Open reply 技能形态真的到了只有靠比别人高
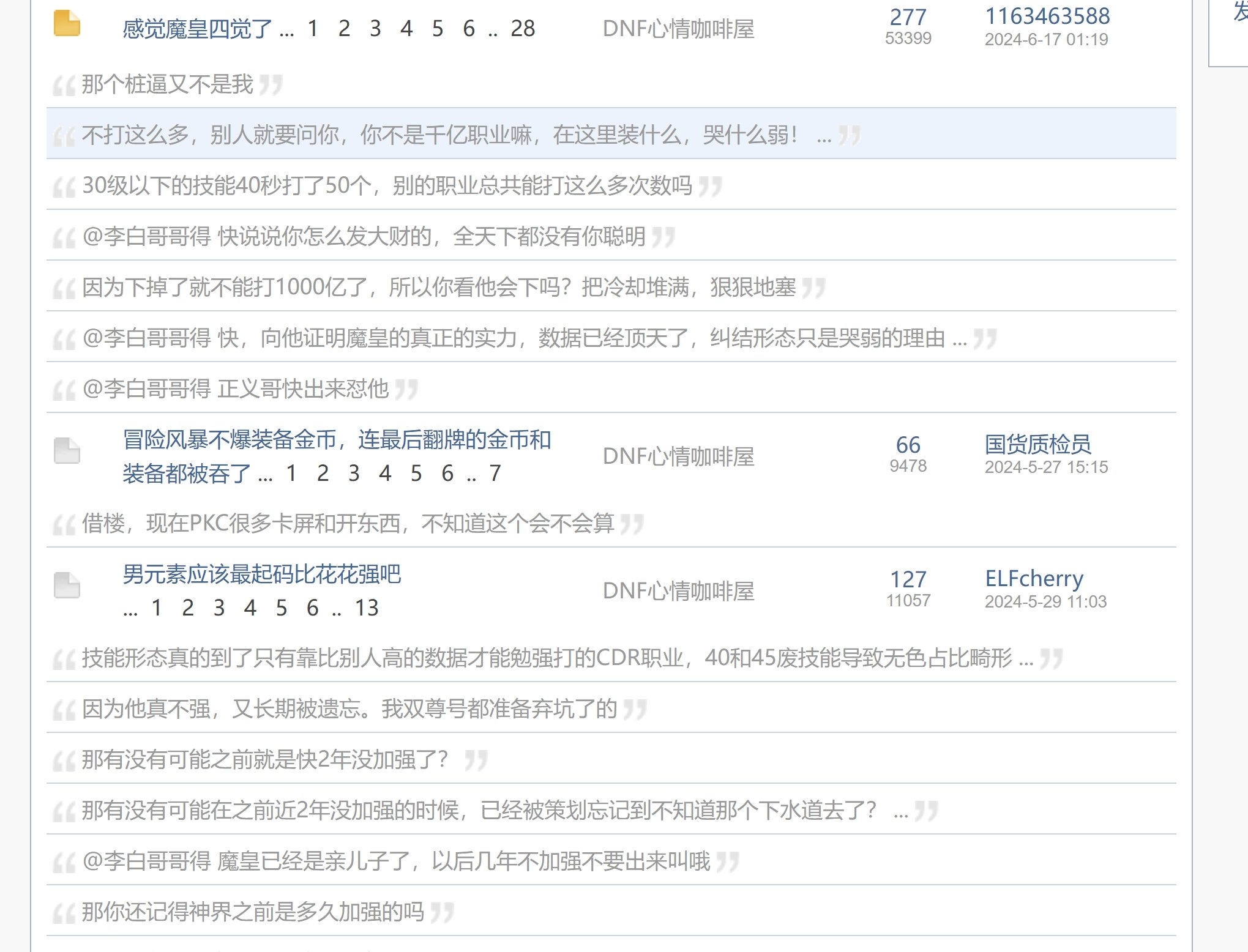The image size is (1248, 952). pos(558,658)
